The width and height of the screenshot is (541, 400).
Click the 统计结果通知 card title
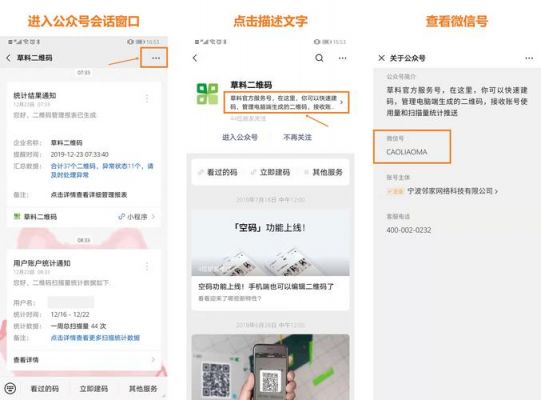point(35,96)
